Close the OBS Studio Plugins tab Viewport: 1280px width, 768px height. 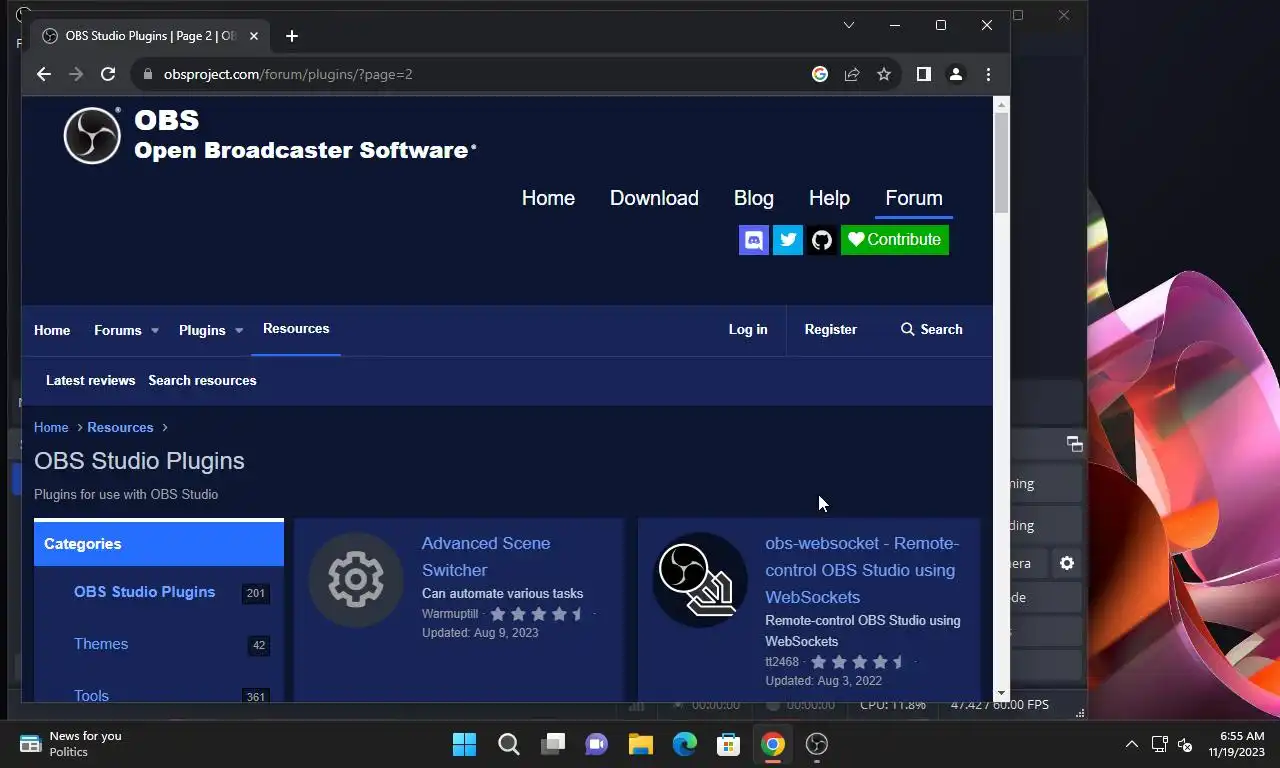[254, 36]
